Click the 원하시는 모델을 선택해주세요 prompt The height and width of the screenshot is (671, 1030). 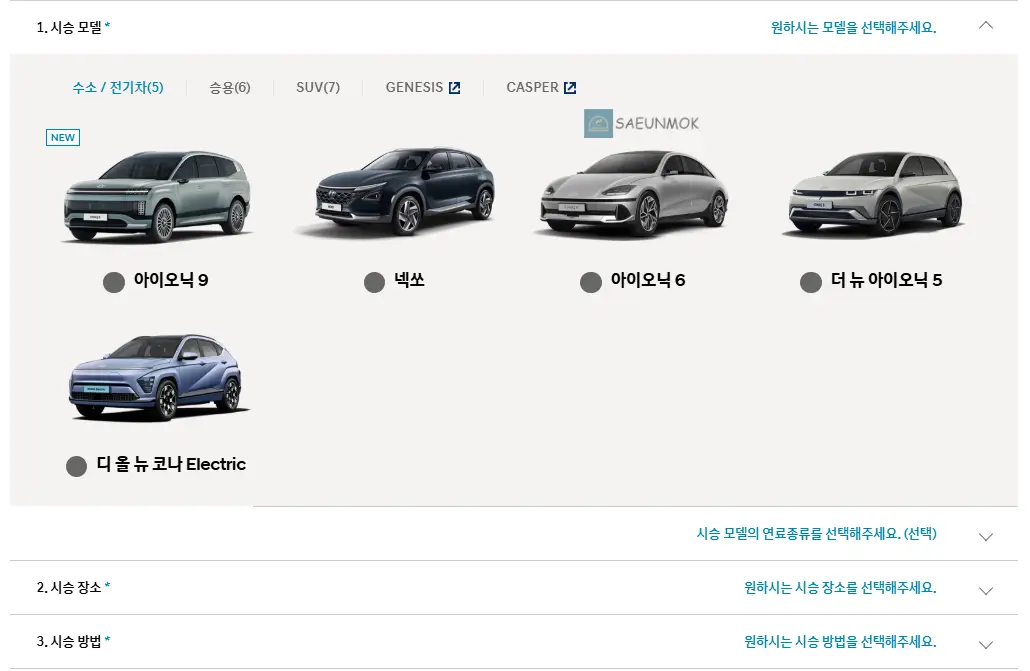pos(853,27)
